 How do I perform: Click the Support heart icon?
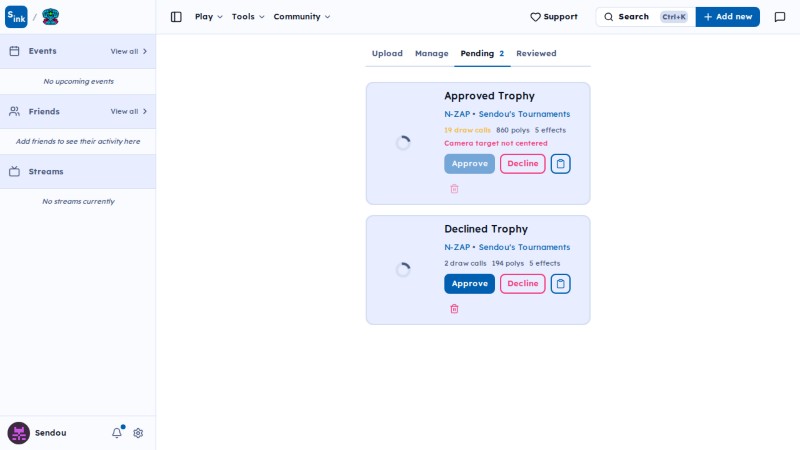(535, 17)
